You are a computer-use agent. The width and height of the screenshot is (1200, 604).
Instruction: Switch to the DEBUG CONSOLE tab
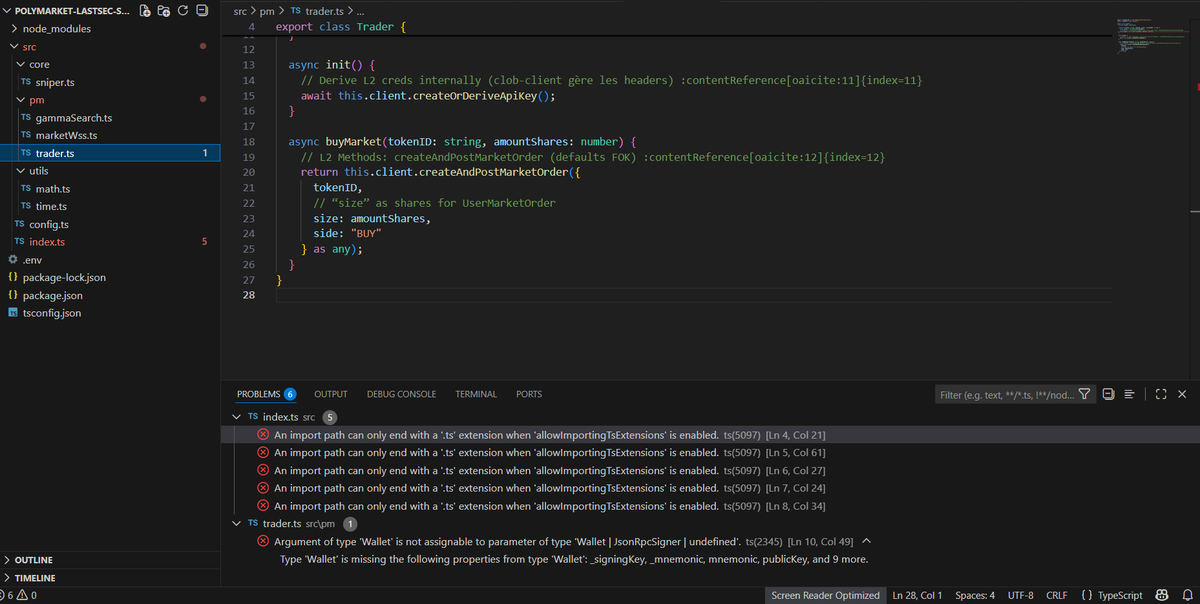[401, 394]
